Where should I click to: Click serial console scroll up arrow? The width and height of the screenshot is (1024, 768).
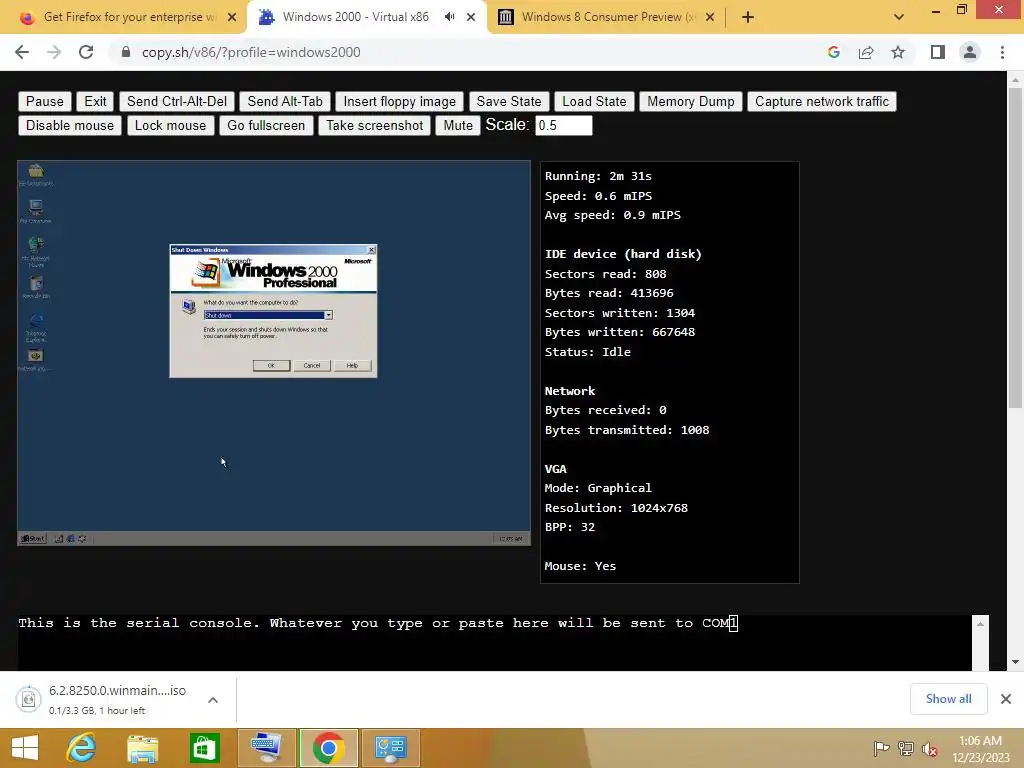point(980,624)
